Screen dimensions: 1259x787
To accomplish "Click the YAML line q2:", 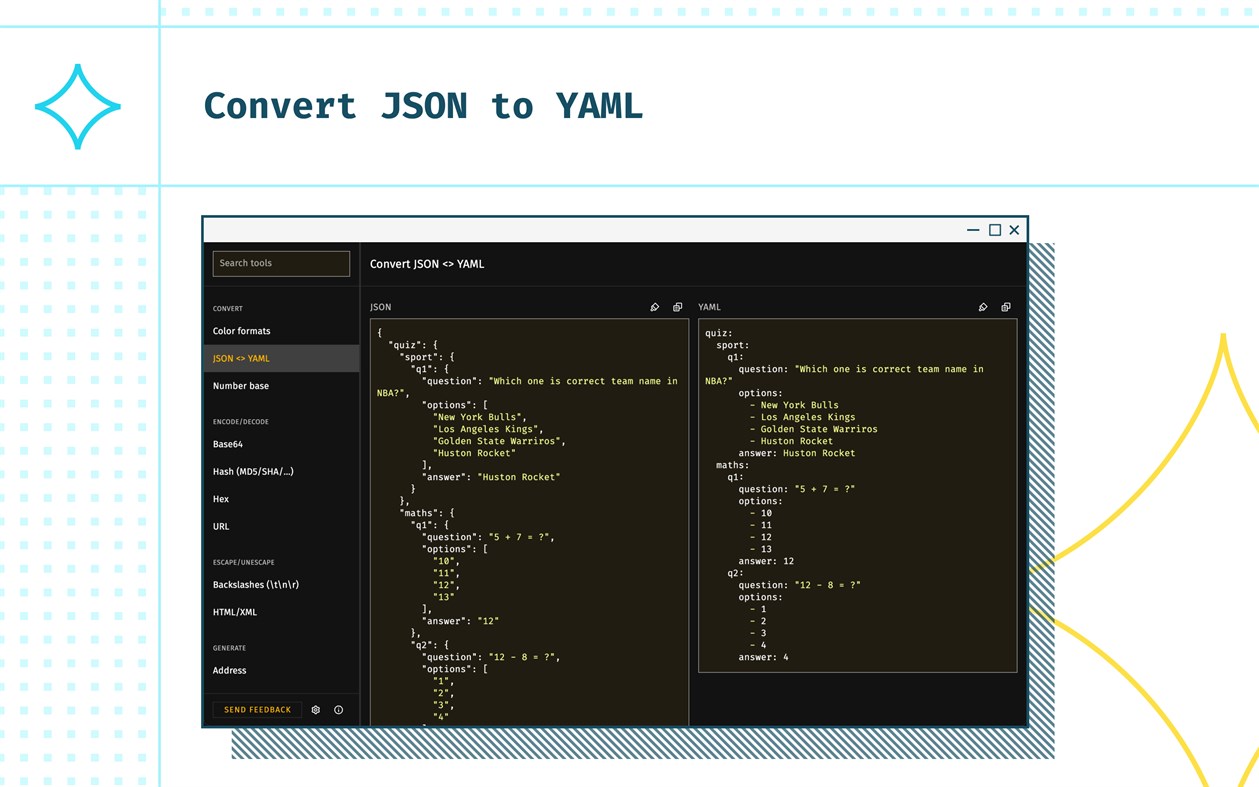I will pyautogui.click(x=736, y=573).
